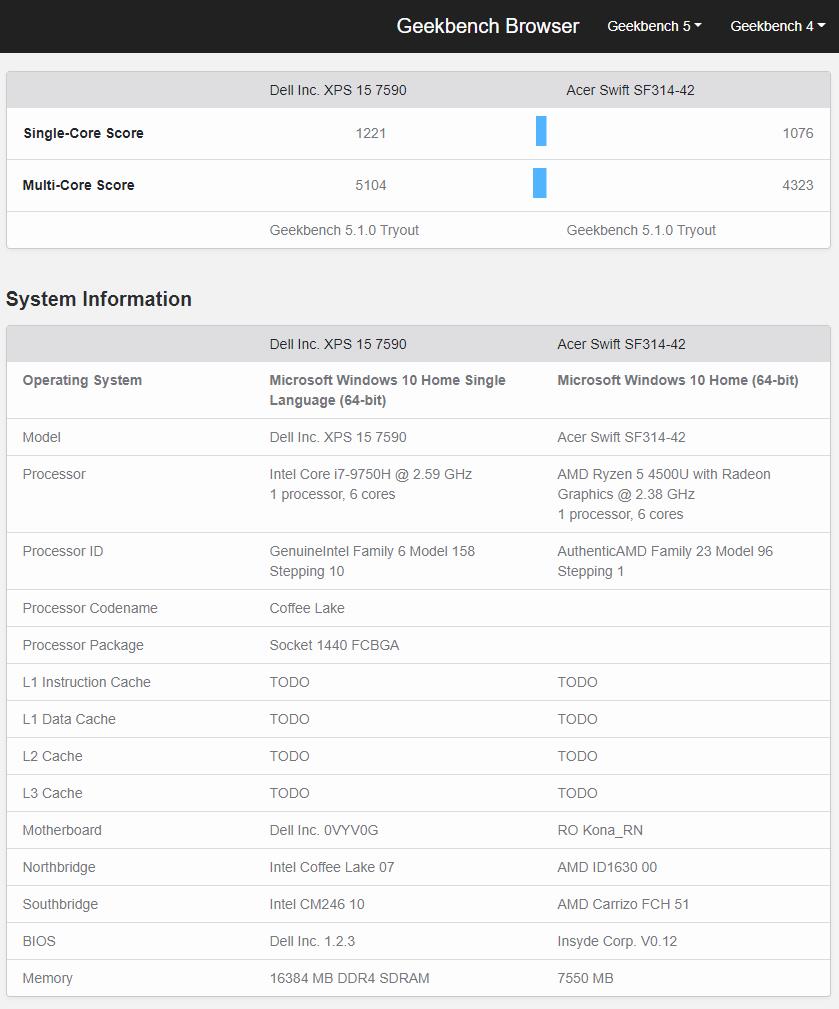Image resolution: width=839 pixels, height=1009 pixels.
Task: Click the Single-Core Score blue comparison bar
Action: tap(541, 131)
